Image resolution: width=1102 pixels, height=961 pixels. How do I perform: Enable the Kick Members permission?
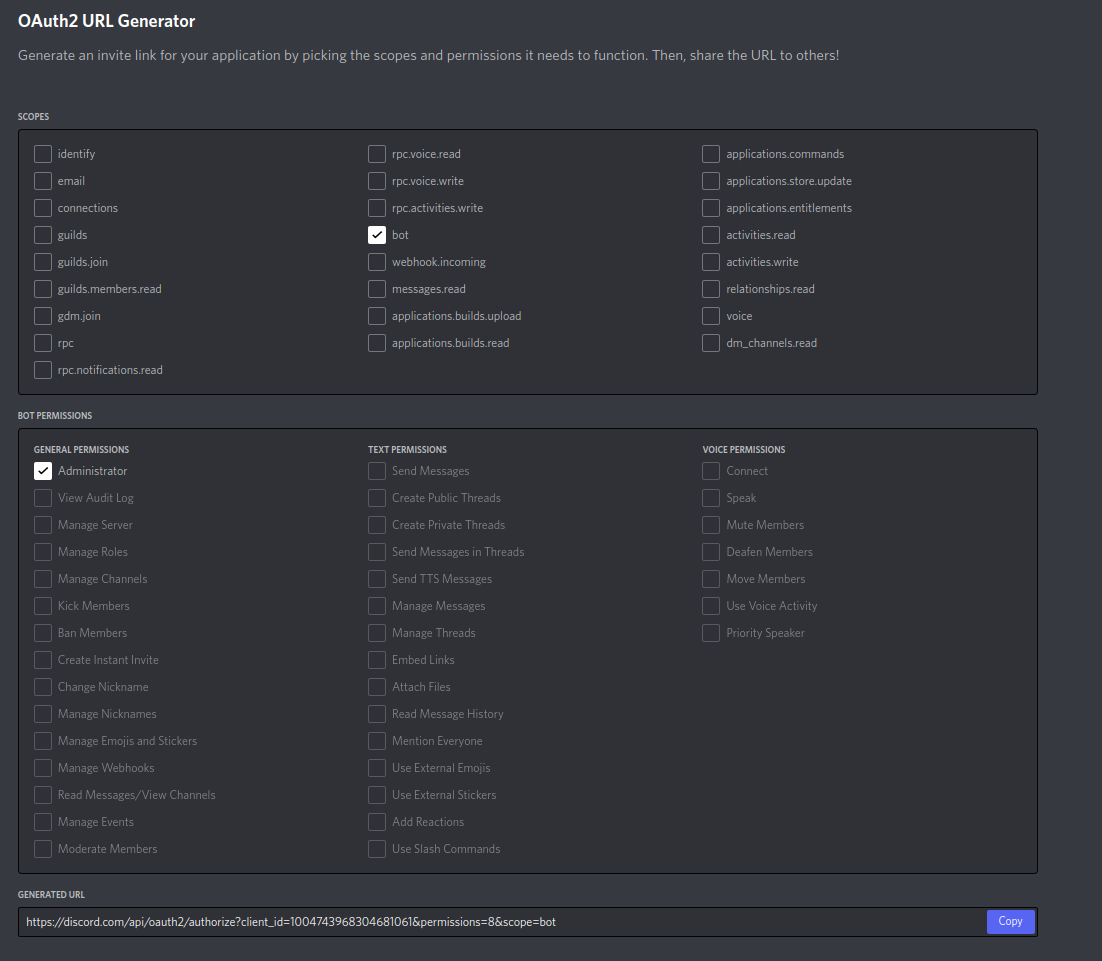point(42,605)
